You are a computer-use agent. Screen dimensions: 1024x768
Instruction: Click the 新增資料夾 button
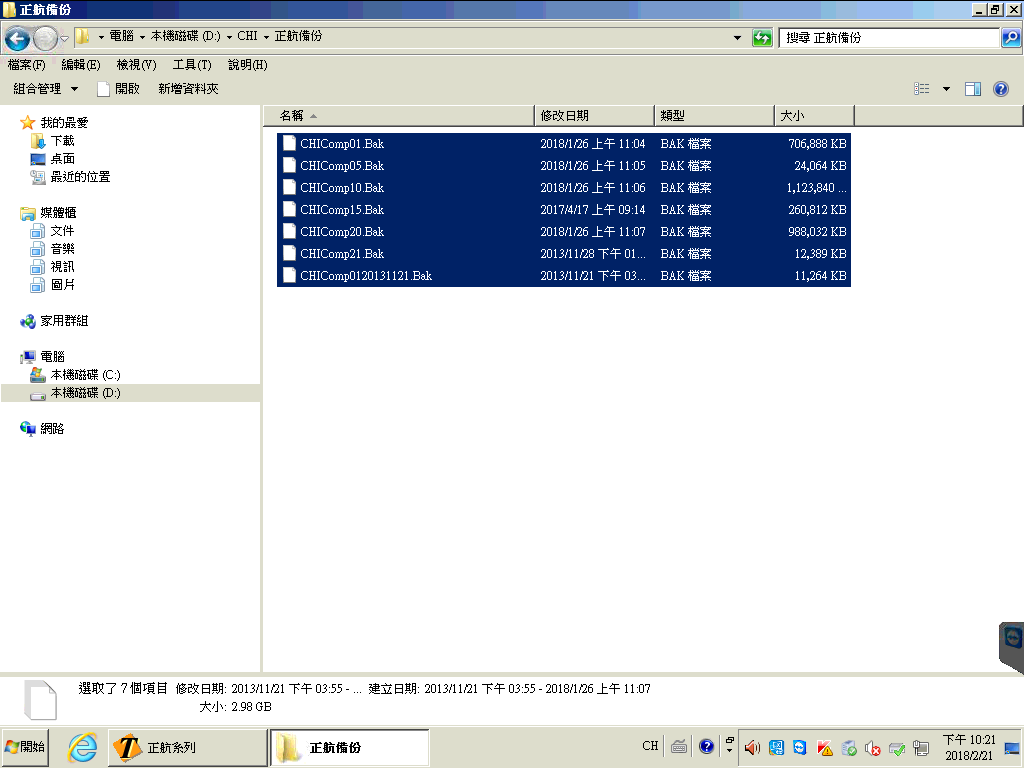[x=188, y=89]
